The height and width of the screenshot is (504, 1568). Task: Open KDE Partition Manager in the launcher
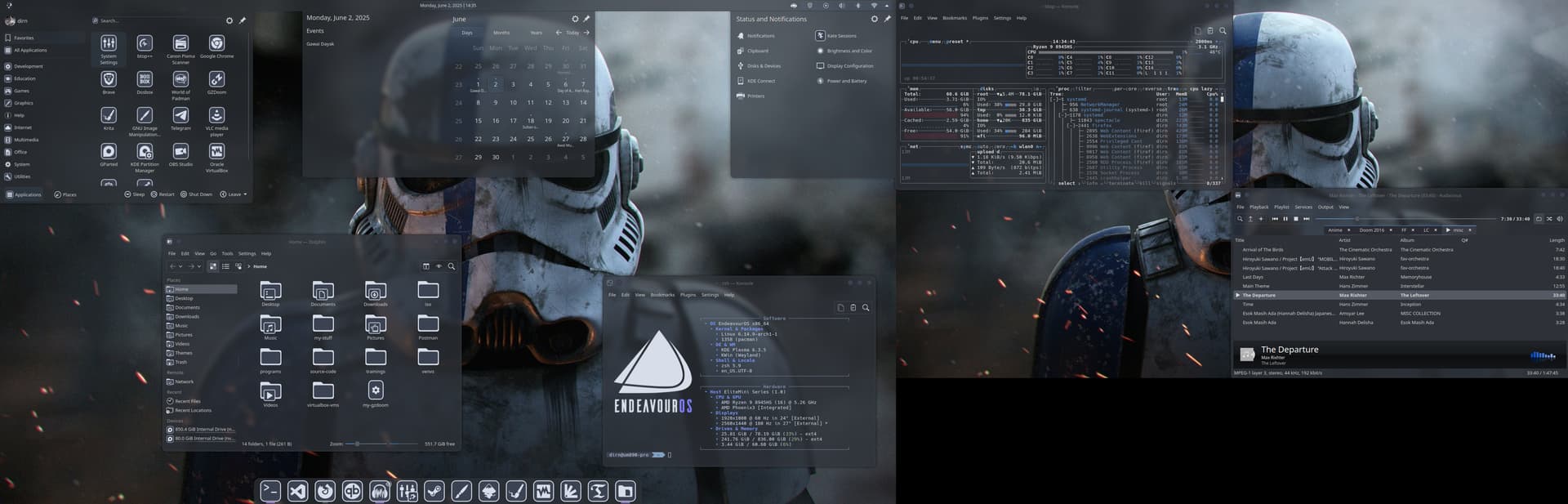pos(145,158)
